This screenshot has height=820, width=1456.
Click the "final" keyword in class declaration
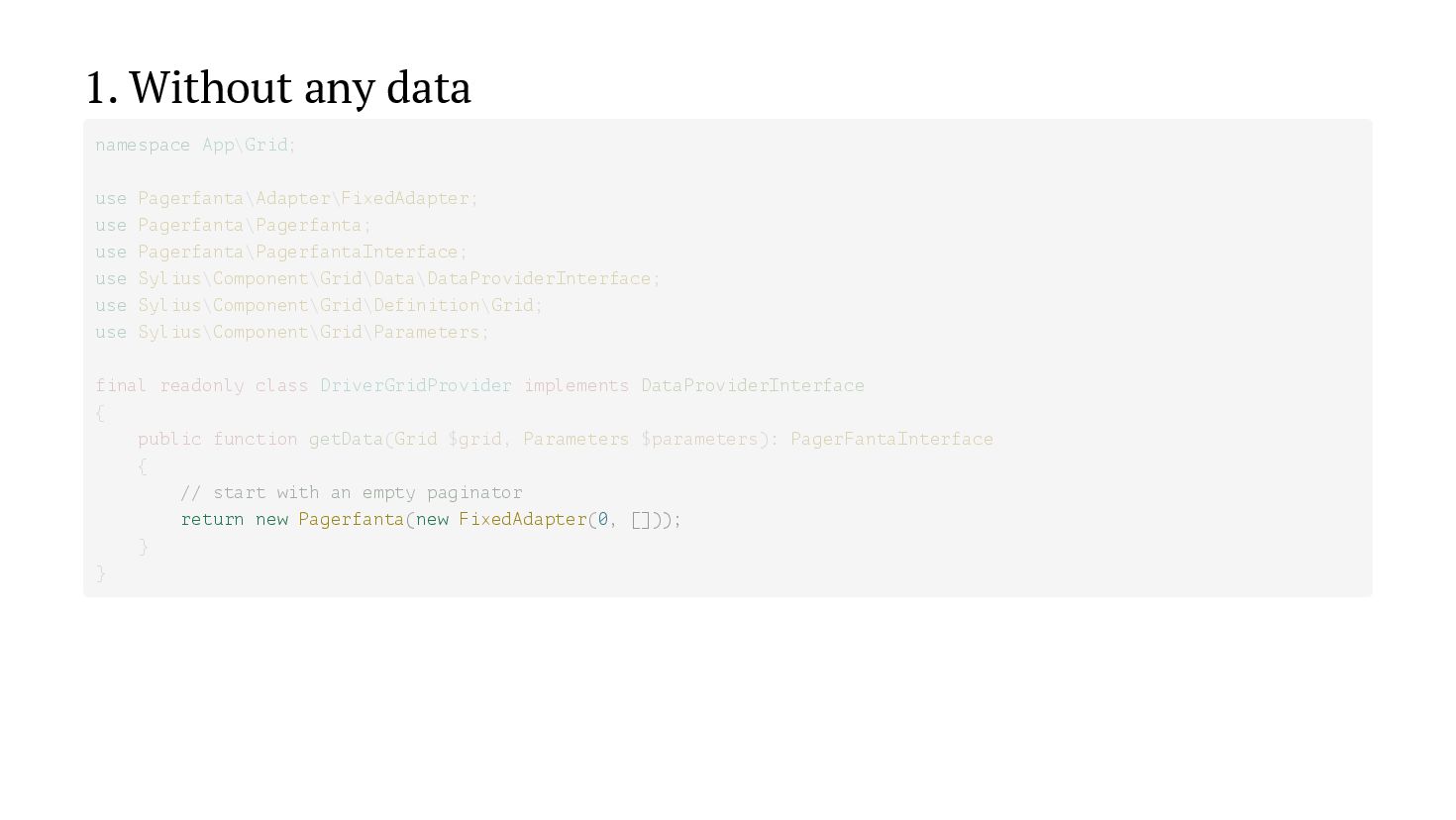pos(121,385)
